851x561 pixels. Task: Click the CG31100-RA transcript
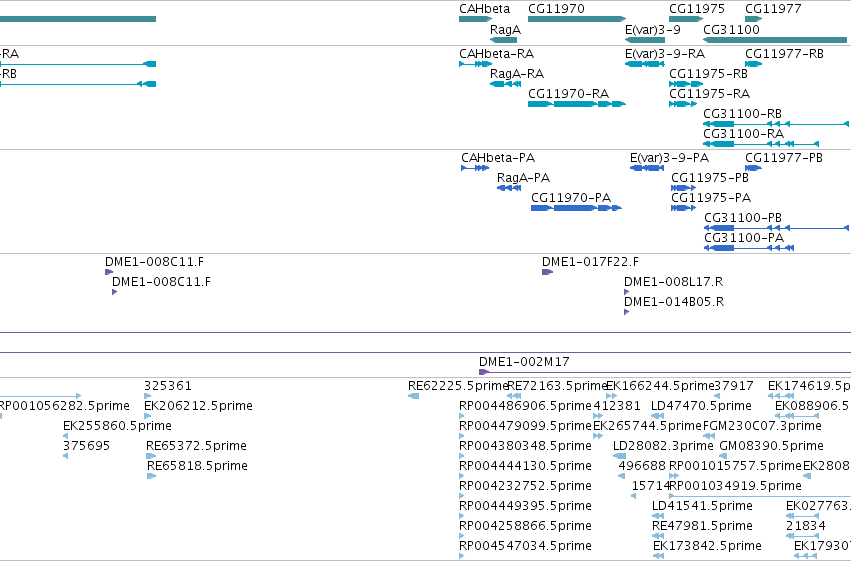pyautogui.click(x=761, y=144)
